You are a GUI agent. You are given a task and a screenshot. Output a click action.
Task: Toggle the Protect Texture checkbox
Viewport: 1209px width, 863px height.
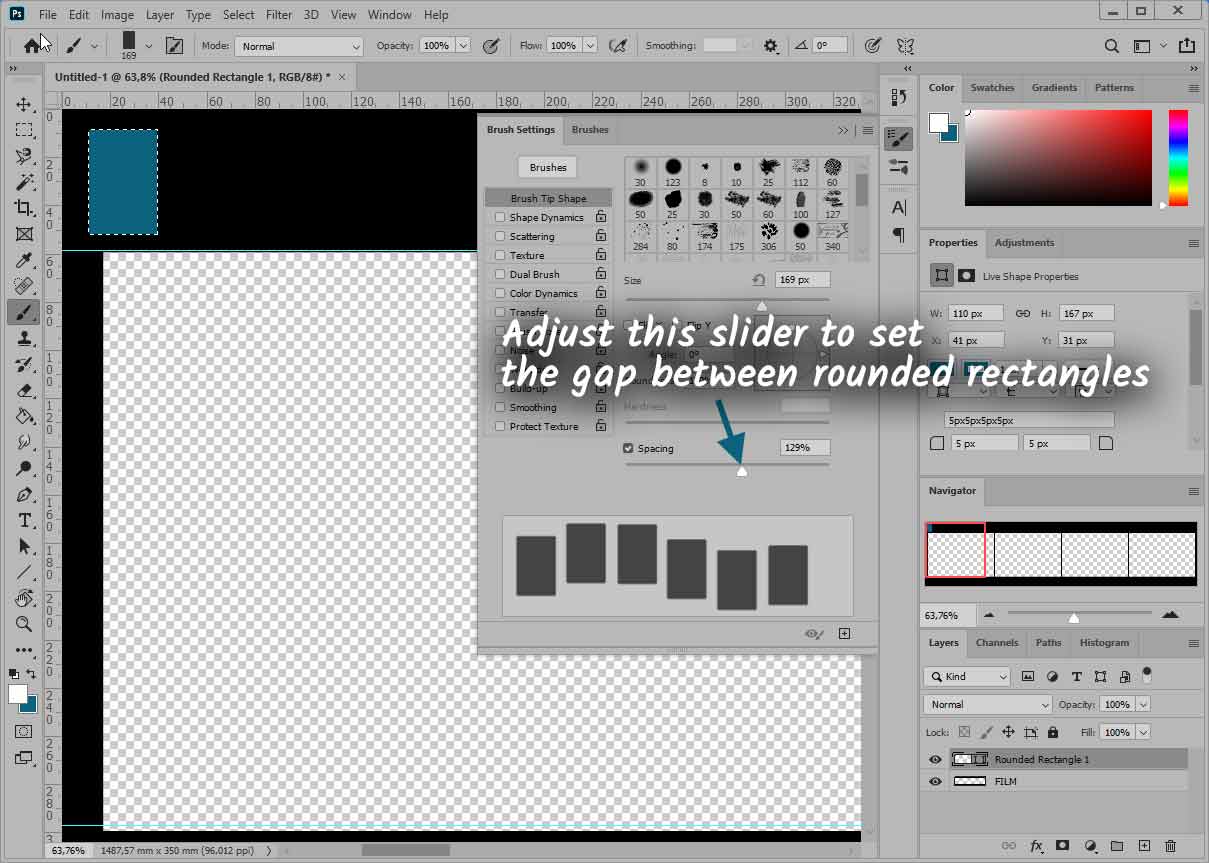point(500,426)
